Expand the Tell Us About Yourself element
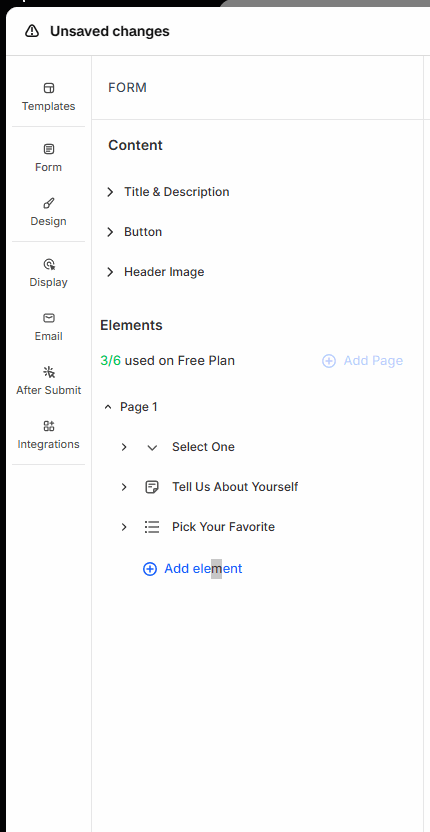Screen dimensions: 430x832 124,487
